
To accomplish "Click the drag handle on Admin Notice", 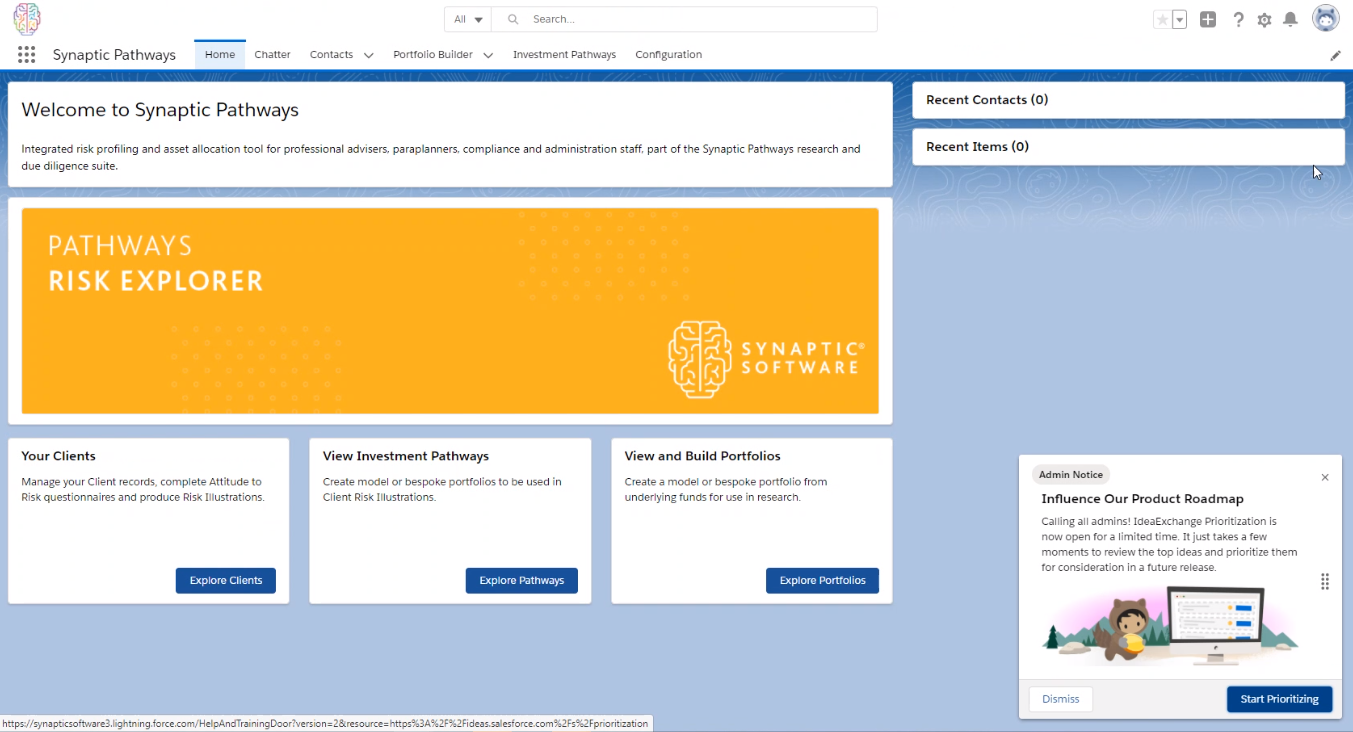I will pyautogui.click(x=1325, y=582).
